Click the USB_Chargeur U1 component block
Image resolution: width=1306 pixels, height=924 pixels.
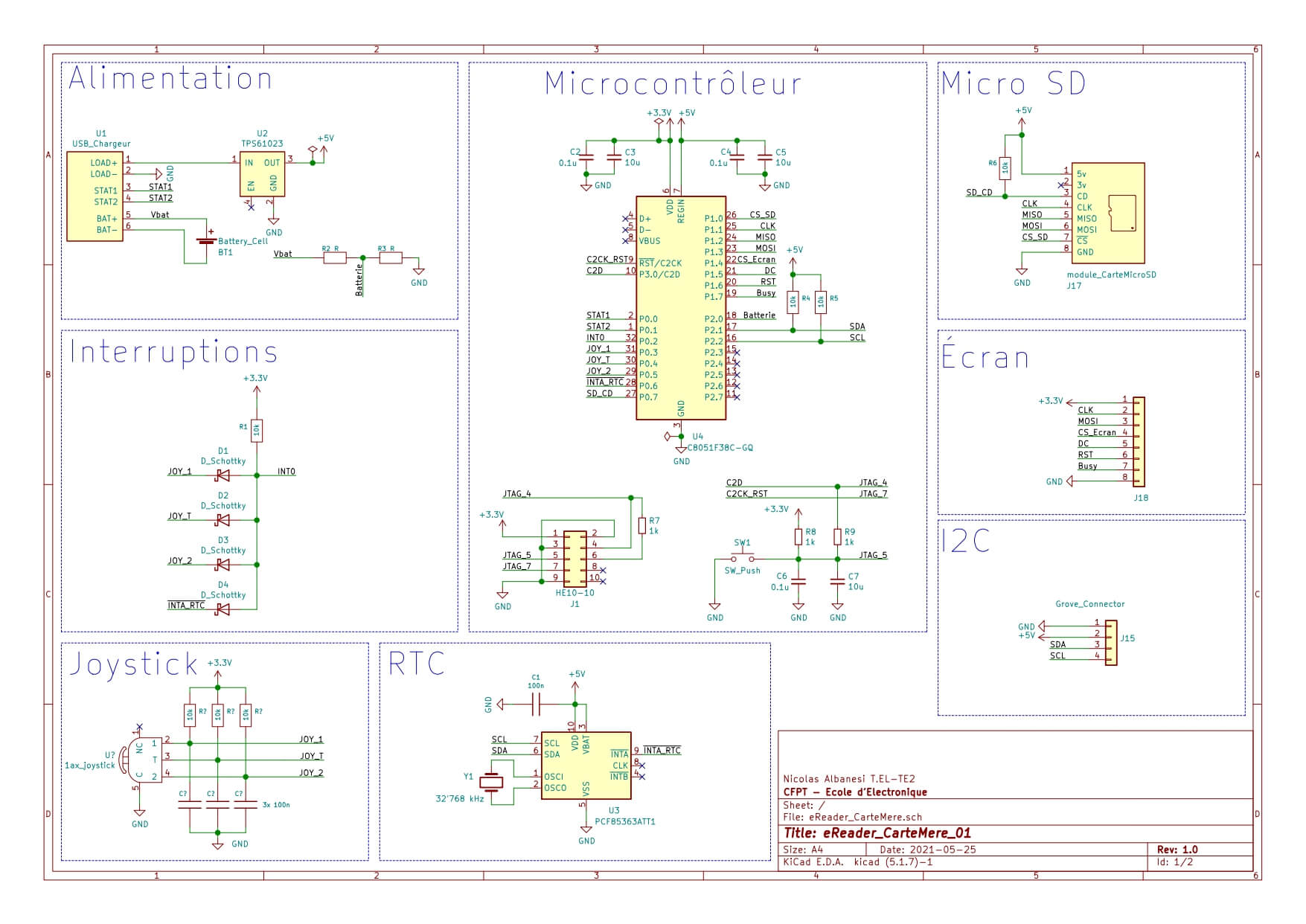pyautogui.click(x=95, y=196)
